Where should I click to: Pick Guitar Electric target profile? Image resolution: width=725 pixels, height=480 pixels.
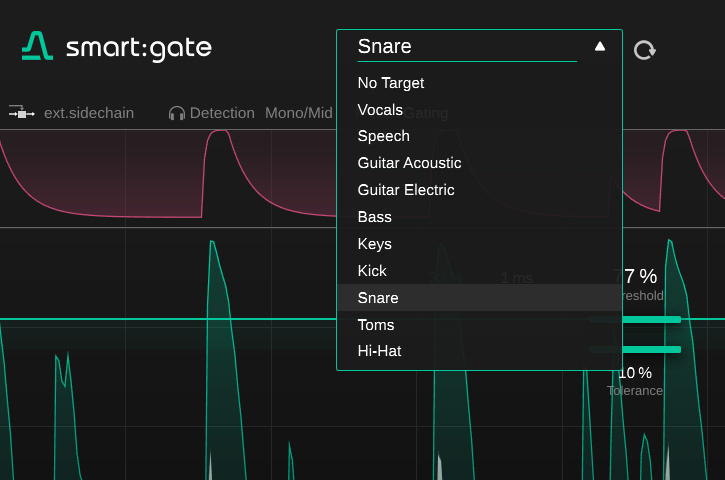tap(406, 190)
